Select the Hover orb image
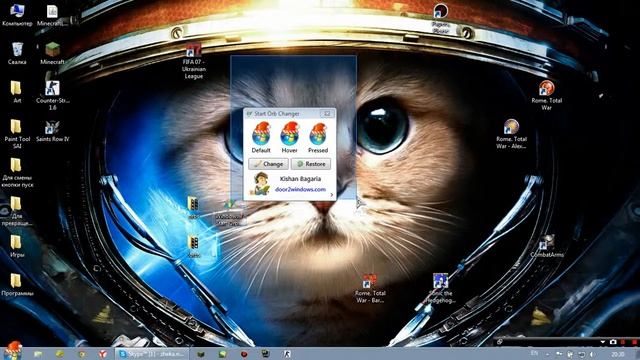The width and height of the screenshot is (640, 360). [289, 134]
